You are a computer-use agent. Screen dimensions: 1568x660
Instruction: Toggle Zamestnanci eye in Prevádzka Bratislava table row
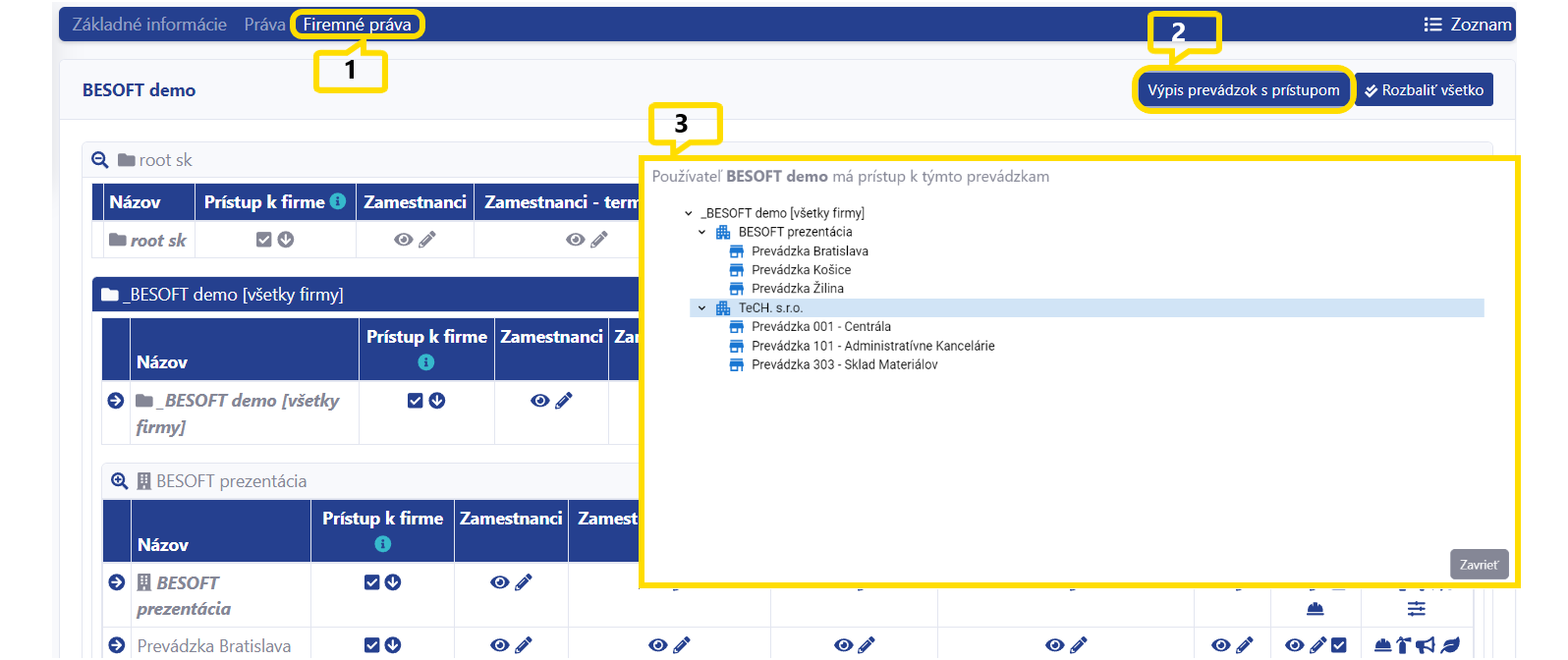click(x=499, y=644)
